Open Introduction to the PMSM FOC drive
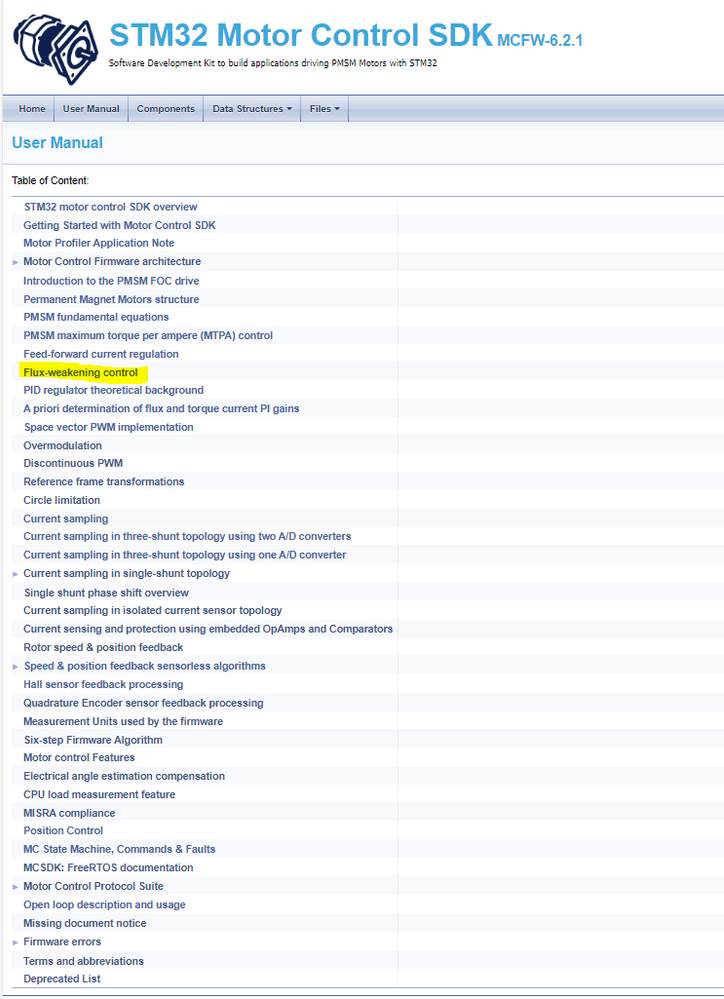Image resolution: width=724 pixels, height=999 pixels. click(111, 280)
